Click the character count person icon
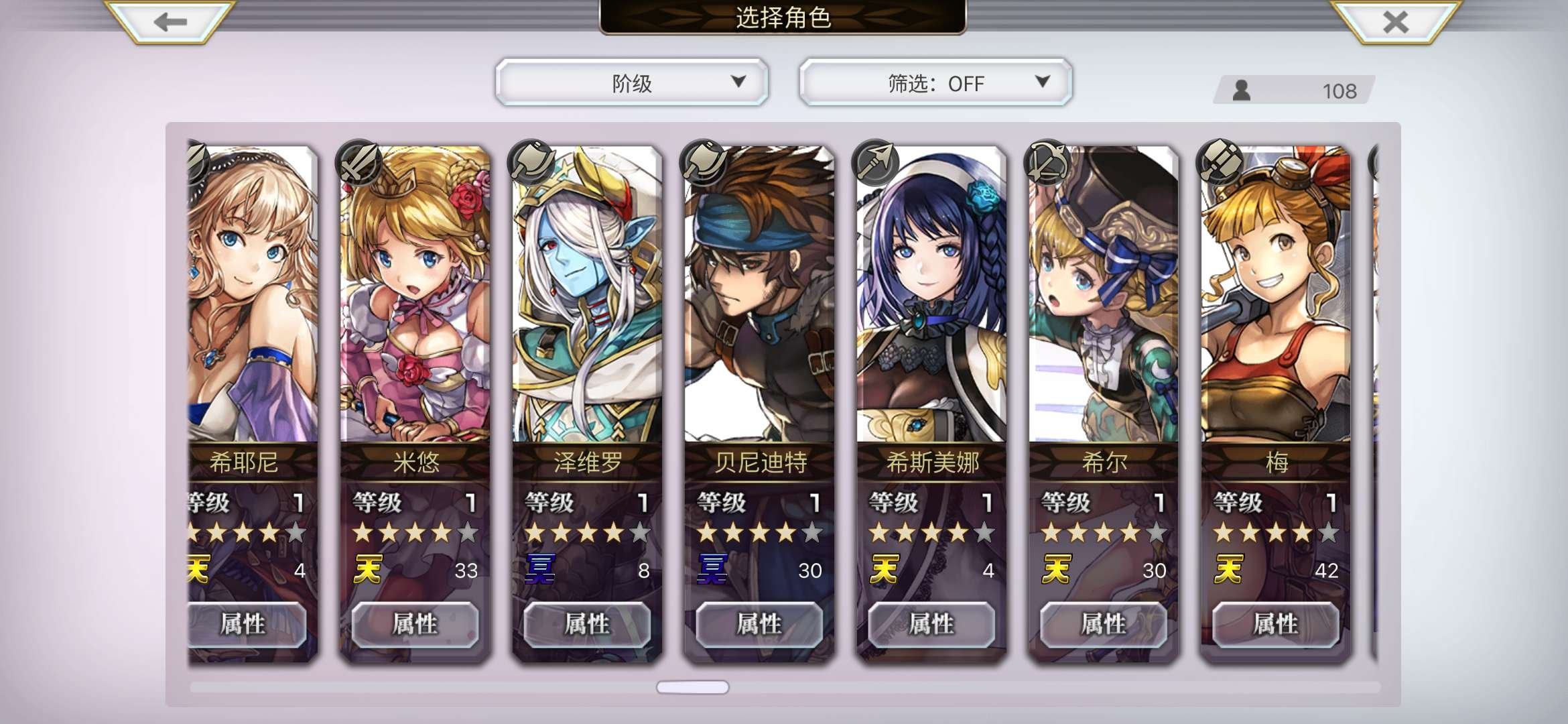The height and width of the screenshot is (724, 1568). 1241,90
